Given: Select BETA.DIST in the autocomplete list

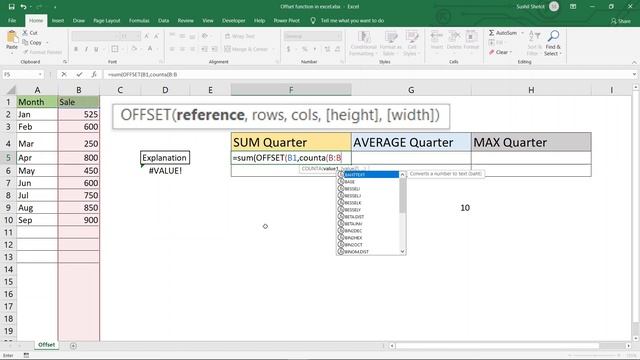Looking at the screenshot, I should coord(368,217).
